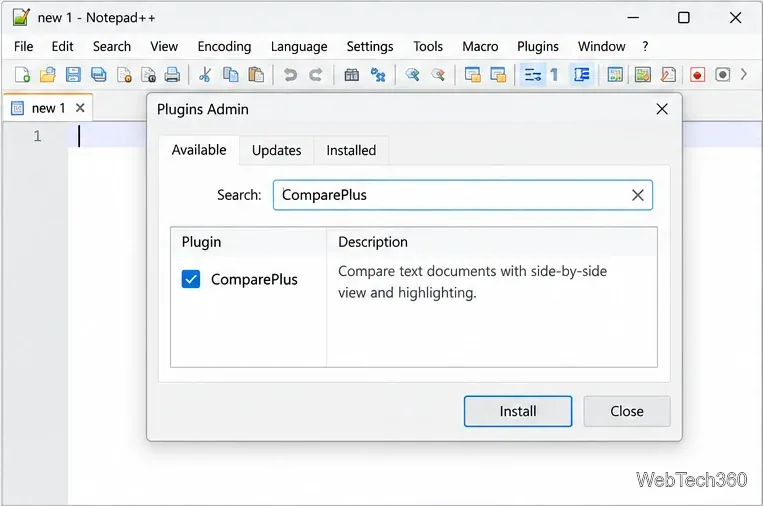
Task: Click the toolbar icon left of the red-pen icon
Action: pos(642,74)
